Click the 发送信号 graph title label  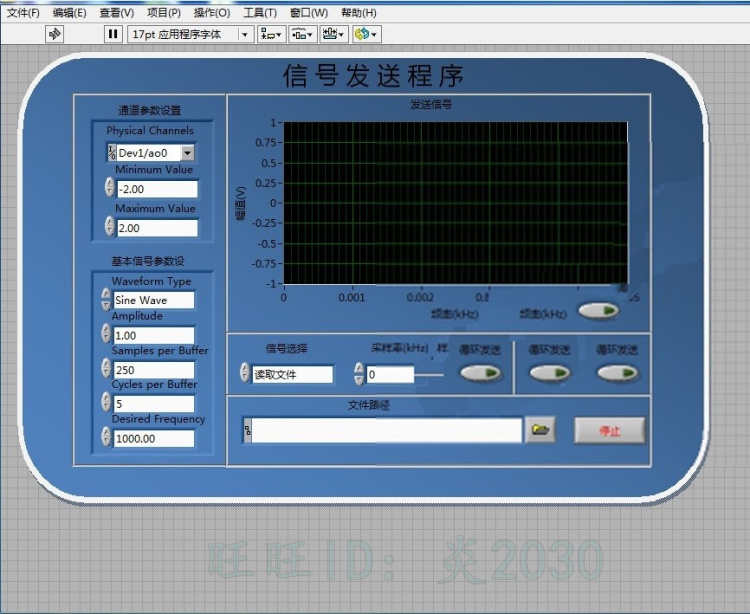click(431, 104)
